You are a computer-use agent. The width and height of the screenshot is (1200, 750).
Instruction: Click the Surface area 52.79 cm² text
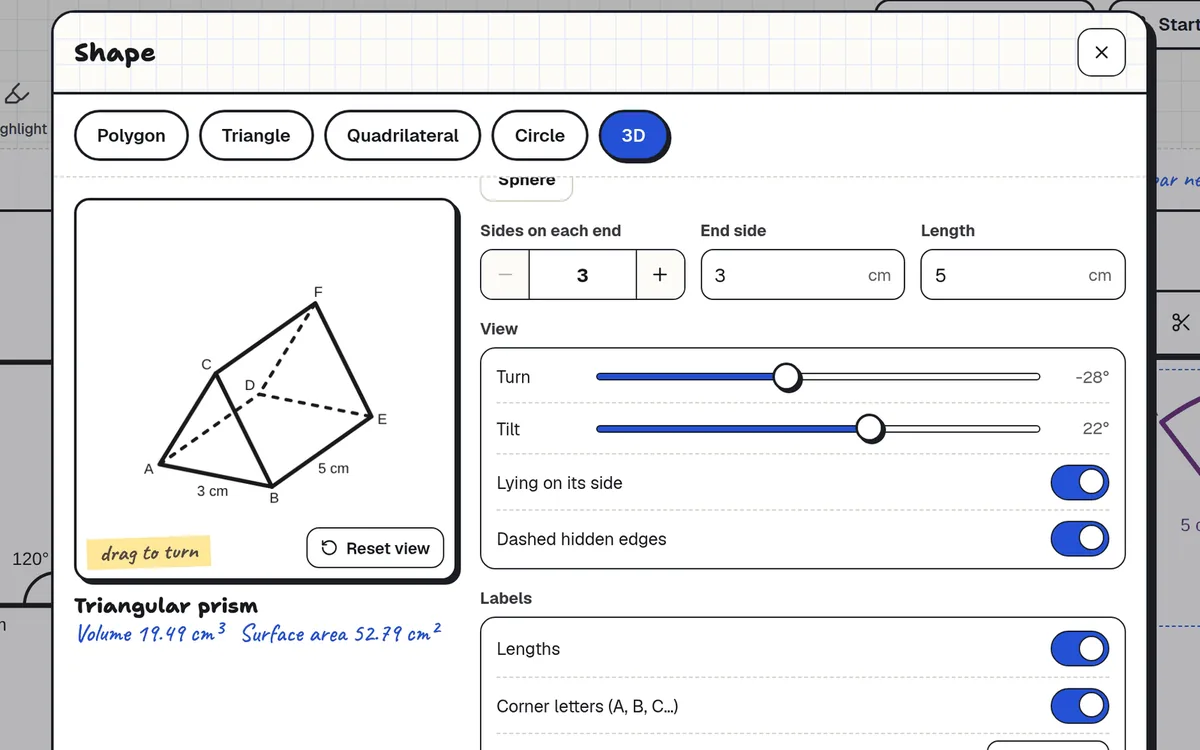pyautogui.click(x=341, y=633)
